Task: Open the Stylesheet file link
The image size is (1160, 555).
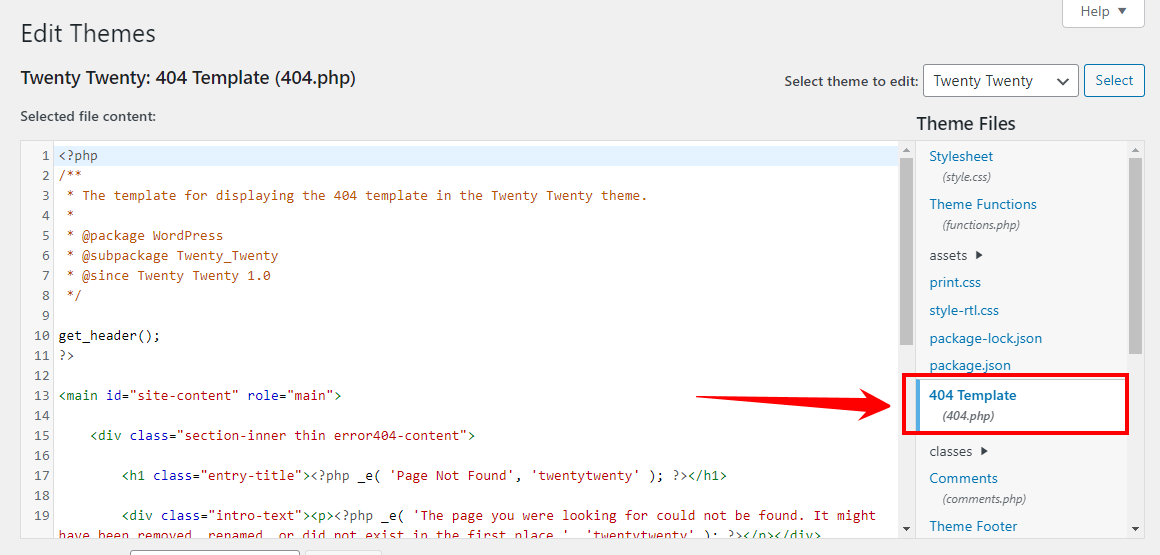Action: pos(960,157)
